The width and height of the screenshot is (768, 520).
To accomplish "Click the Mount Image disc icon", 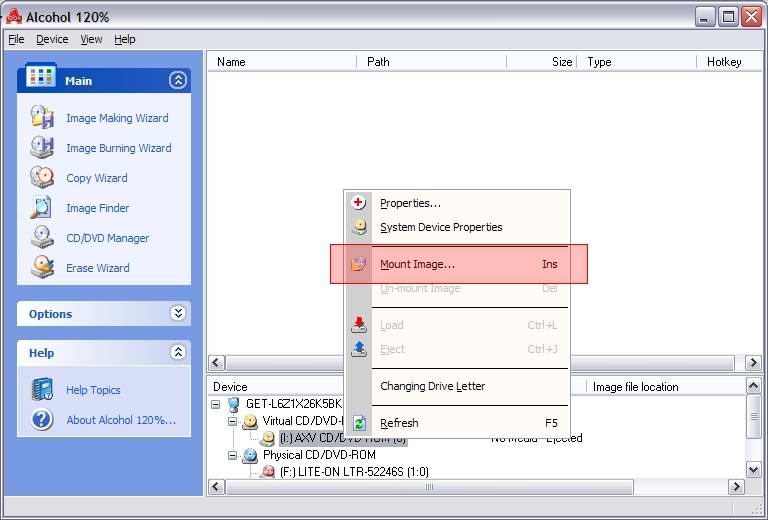I will (x=359, y=264).
